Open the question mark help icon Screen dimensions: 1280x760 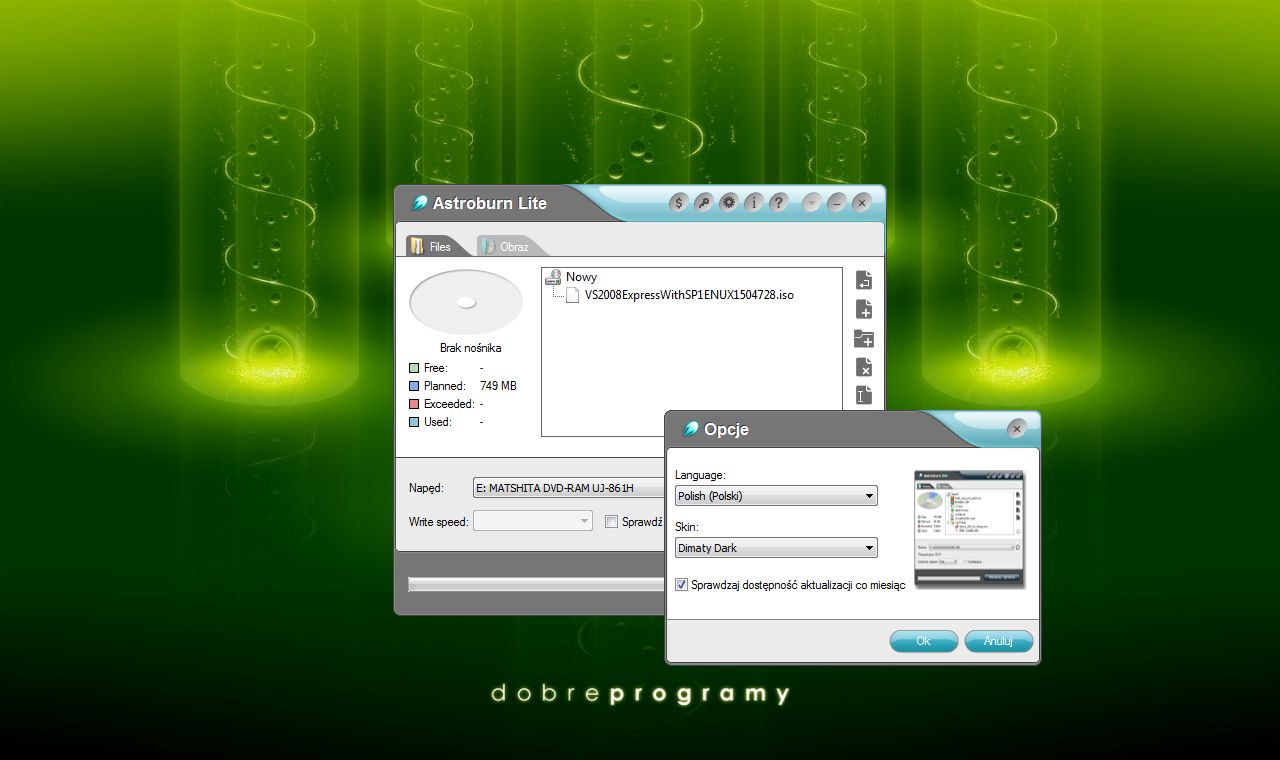coord(779,203)
